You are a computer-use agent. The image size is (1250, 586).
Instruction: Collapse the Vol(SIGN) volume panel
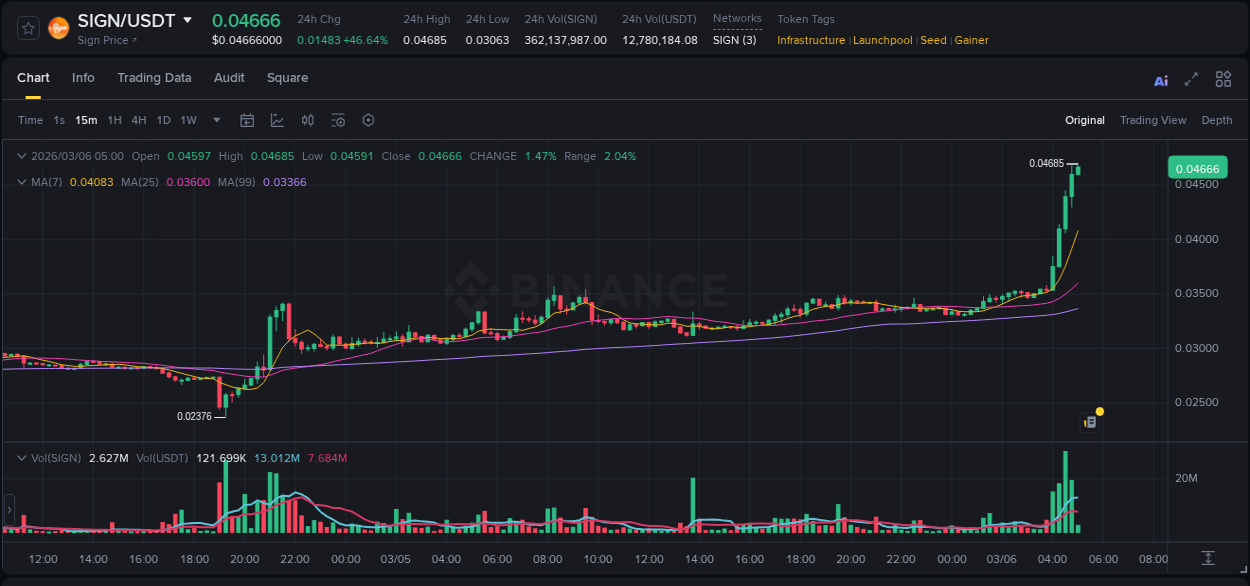click(x=22, y=458)
